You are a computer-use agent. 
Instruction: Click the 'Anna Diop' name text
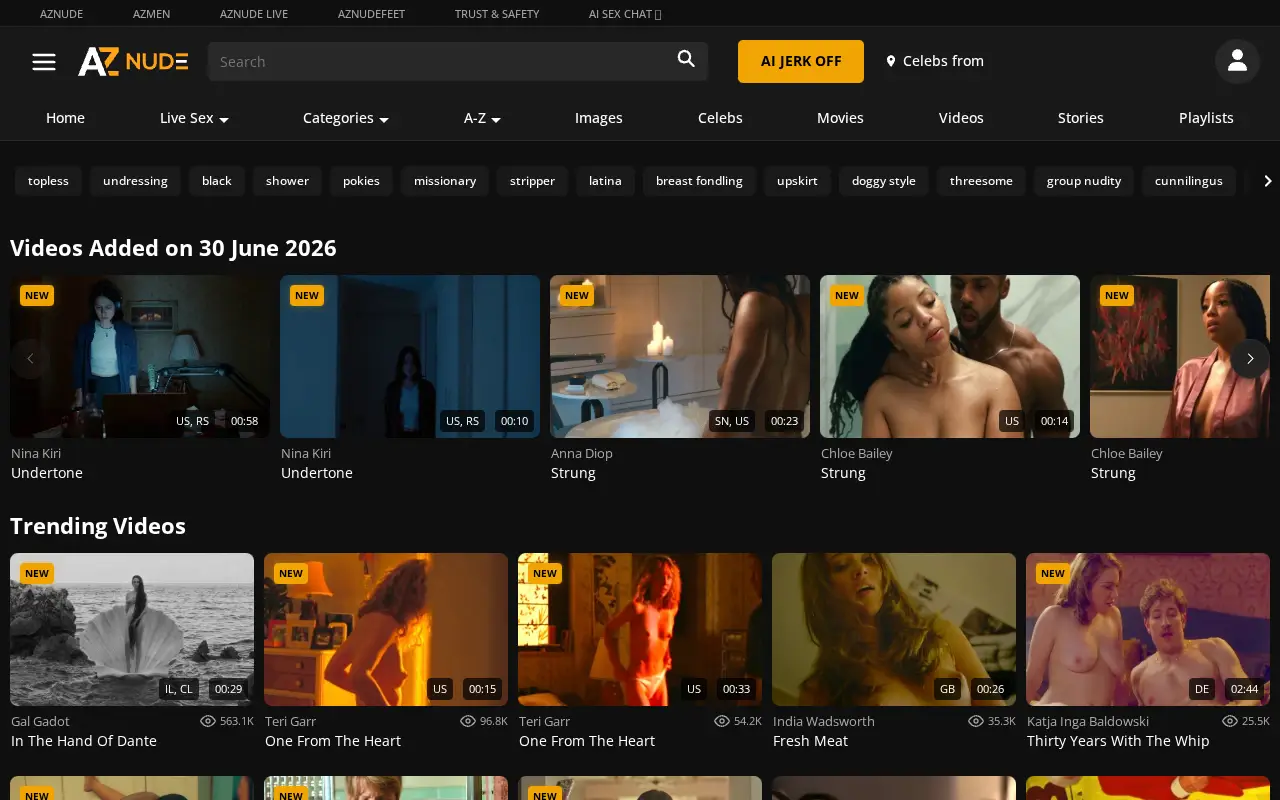click(582, 453)
